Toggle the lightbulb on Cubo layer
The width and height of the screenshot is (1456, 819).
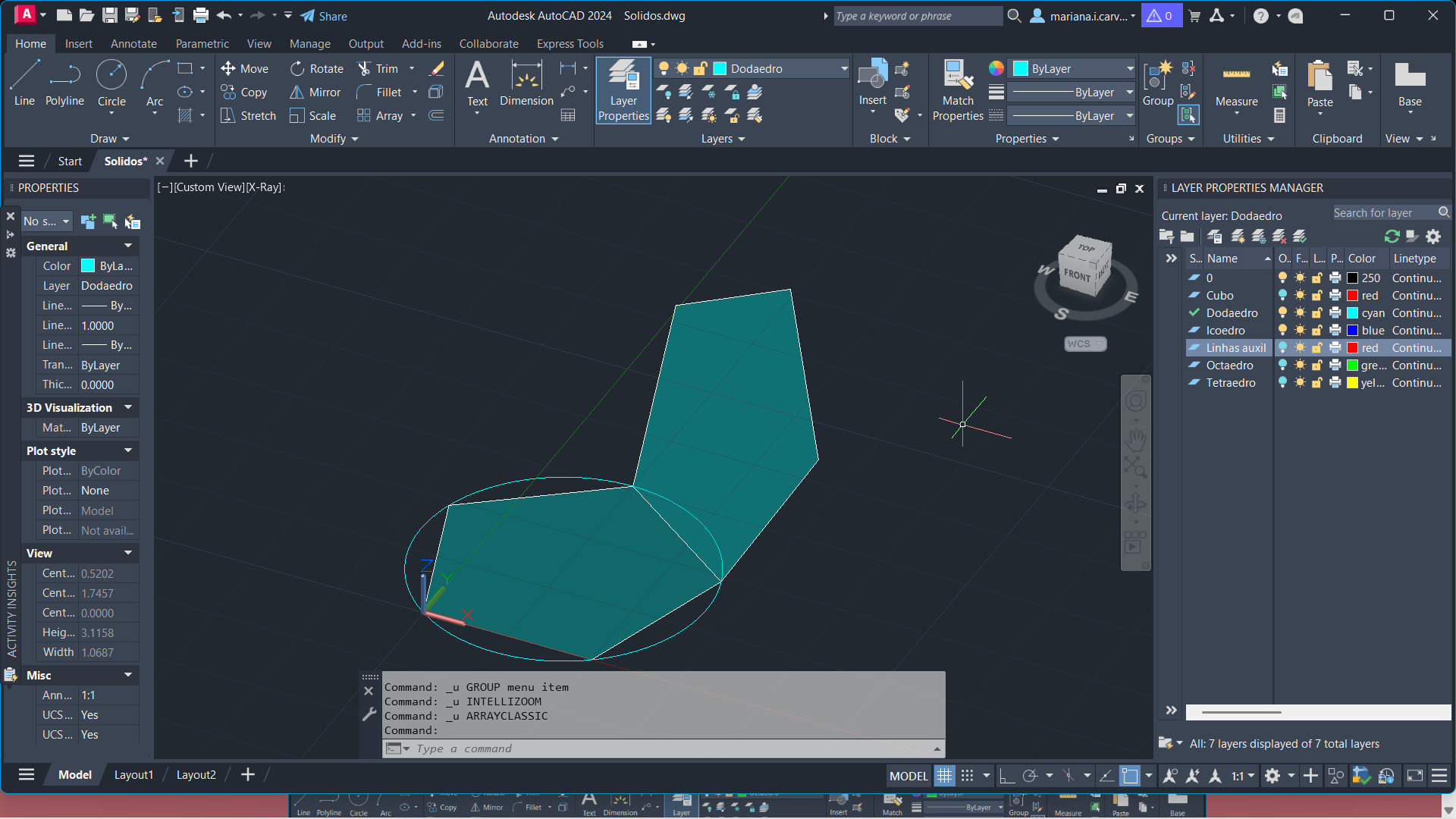(1282, 296)
